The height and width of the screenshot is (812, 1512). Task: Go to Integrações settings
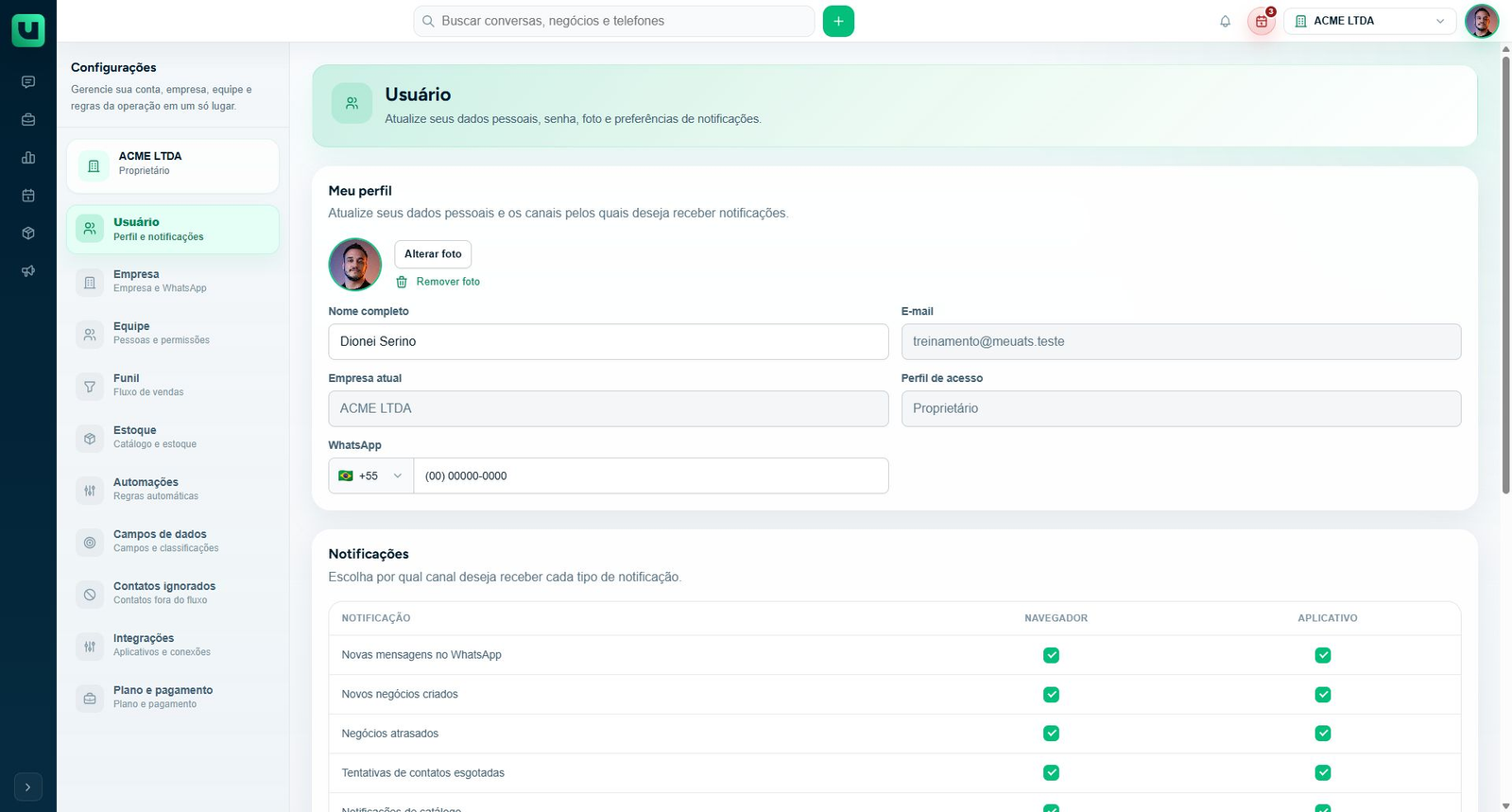(x=173, y=646)
